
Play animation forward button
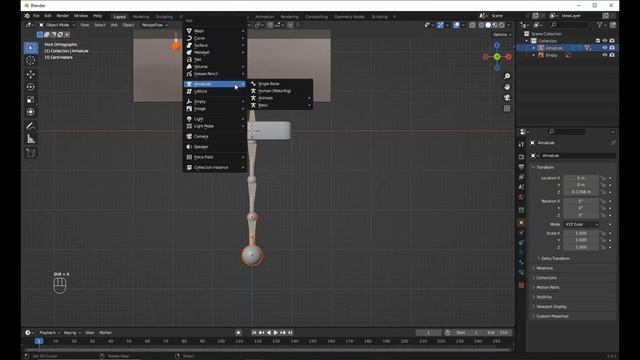tap(276, 333)
